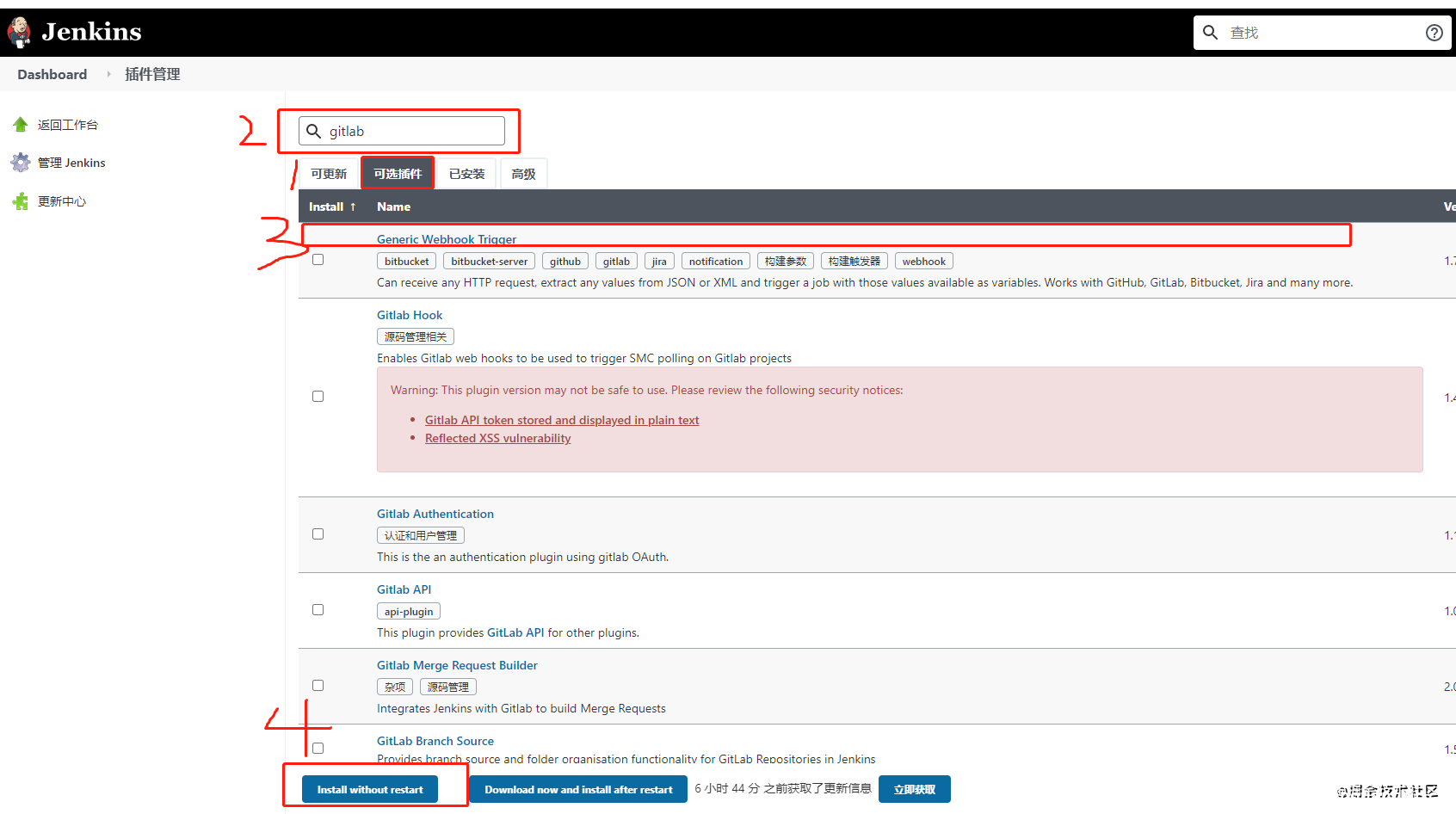The height and width of the screenshot is (814, 1456).
Task: Click Install without restart
Action: click(x=370, y=788)
